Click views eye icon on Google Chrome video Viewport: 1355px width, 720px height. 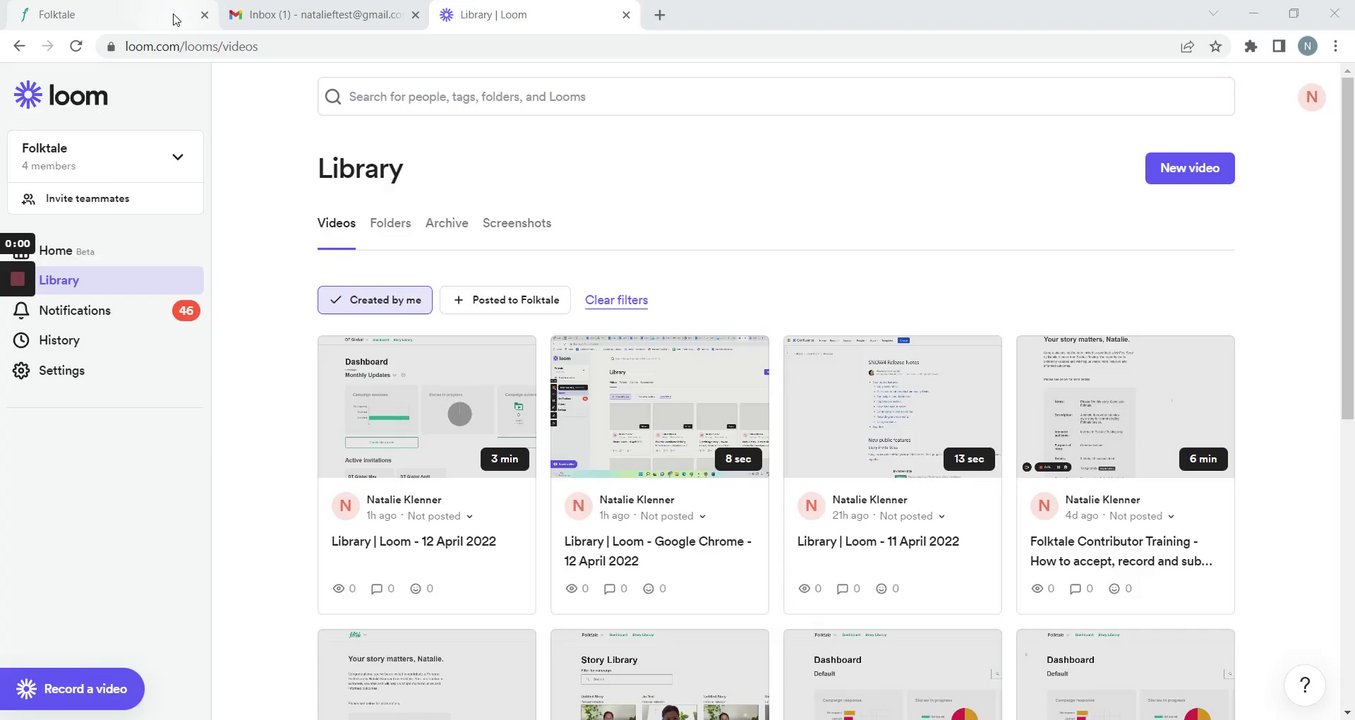571,589
